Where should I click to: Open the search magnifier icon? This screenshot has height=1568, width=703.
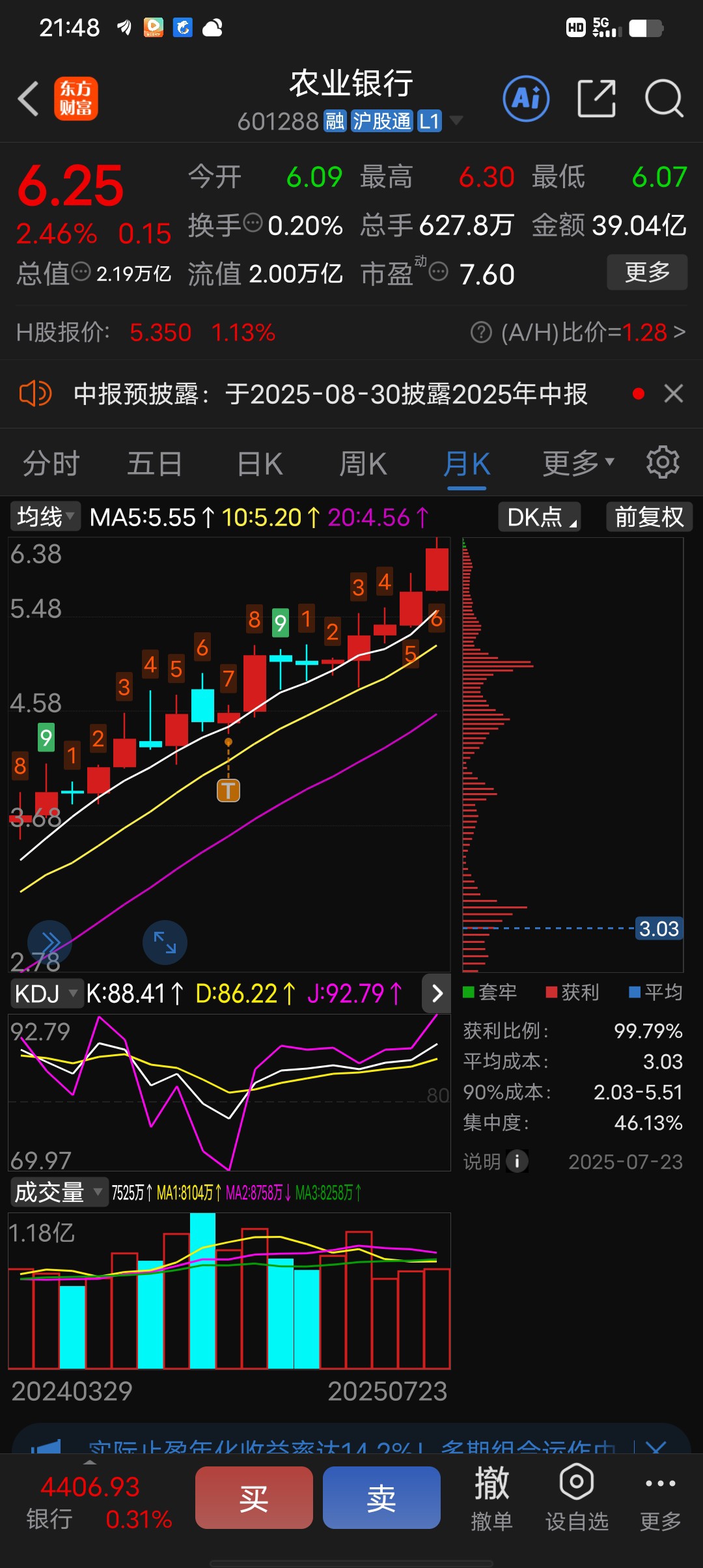[663, 99]
